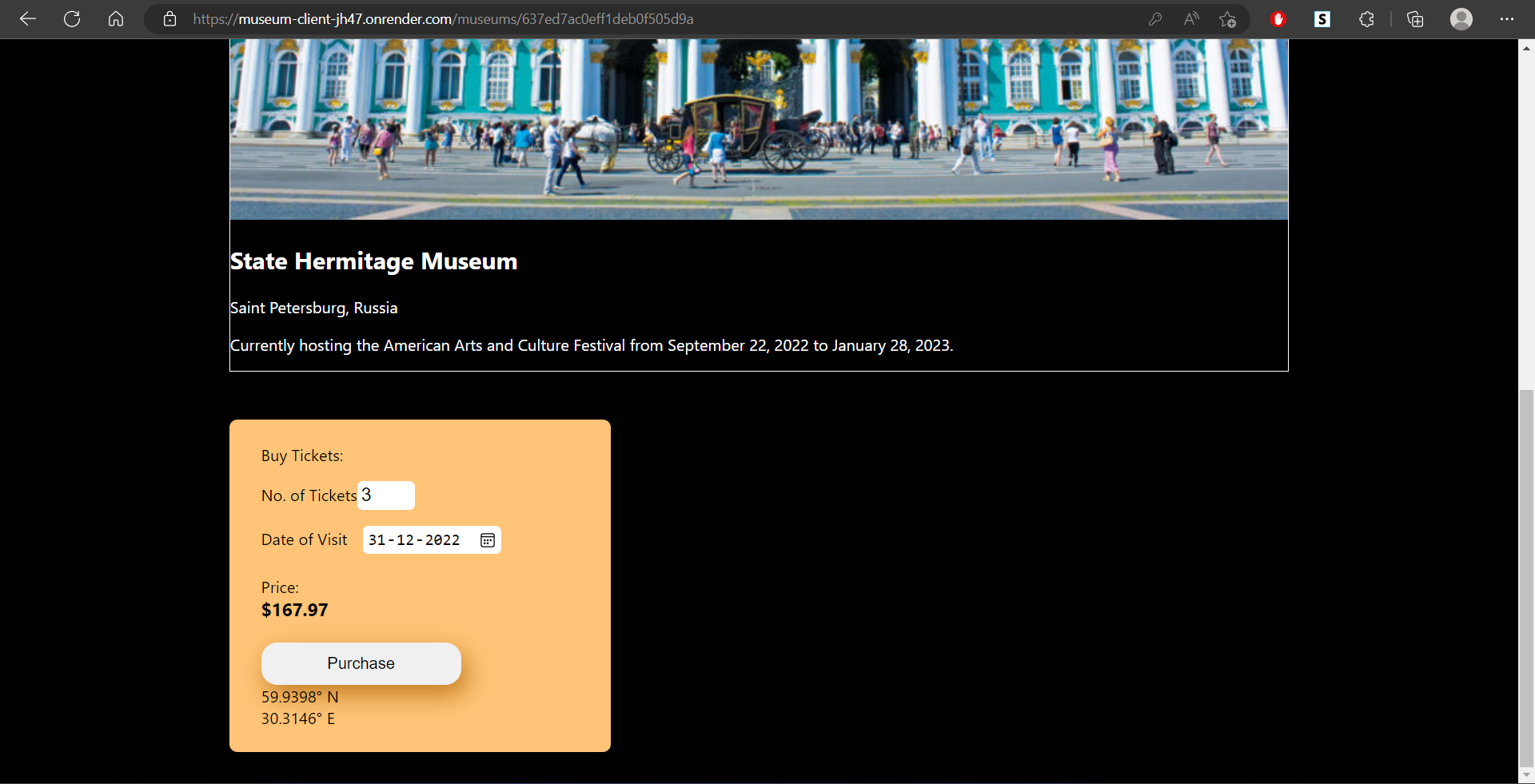Reload the page using the Refresh icon
This screenshot has height=784, width=1535.
[72, 19]
